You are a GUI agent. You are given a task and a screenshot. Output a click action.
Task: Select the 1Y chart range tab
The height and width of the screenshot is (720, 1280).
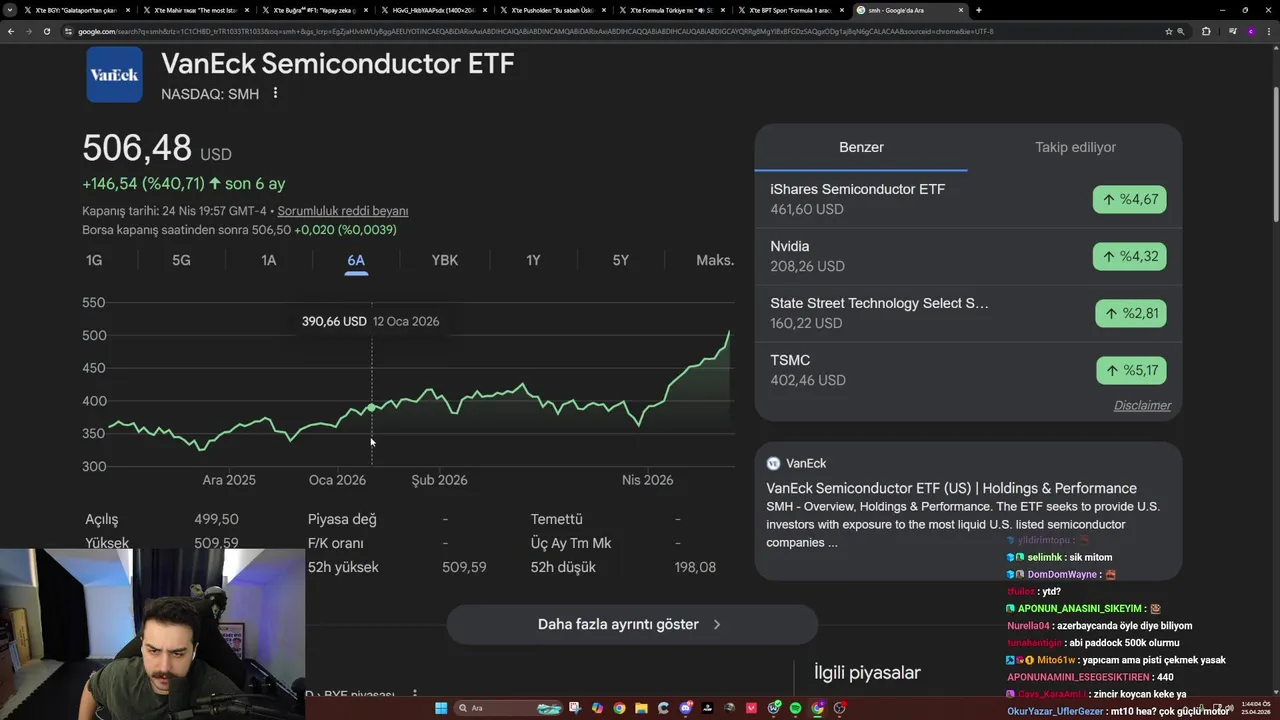point(533,260)
